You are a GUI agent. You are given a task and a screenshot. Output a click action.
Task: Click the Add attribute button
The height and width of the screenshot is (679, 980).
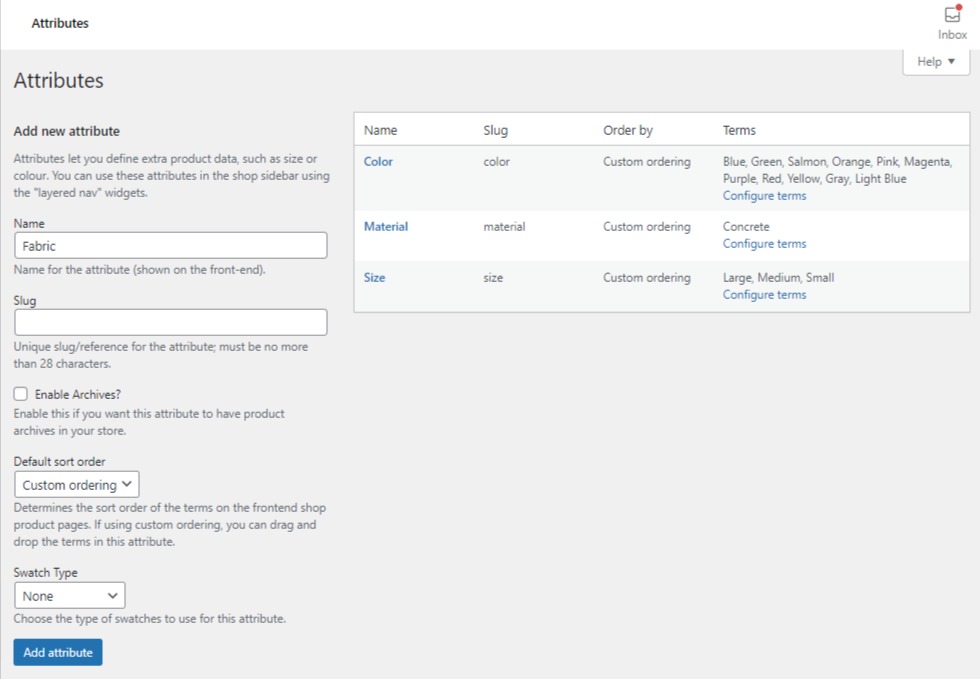pos(58,653)
